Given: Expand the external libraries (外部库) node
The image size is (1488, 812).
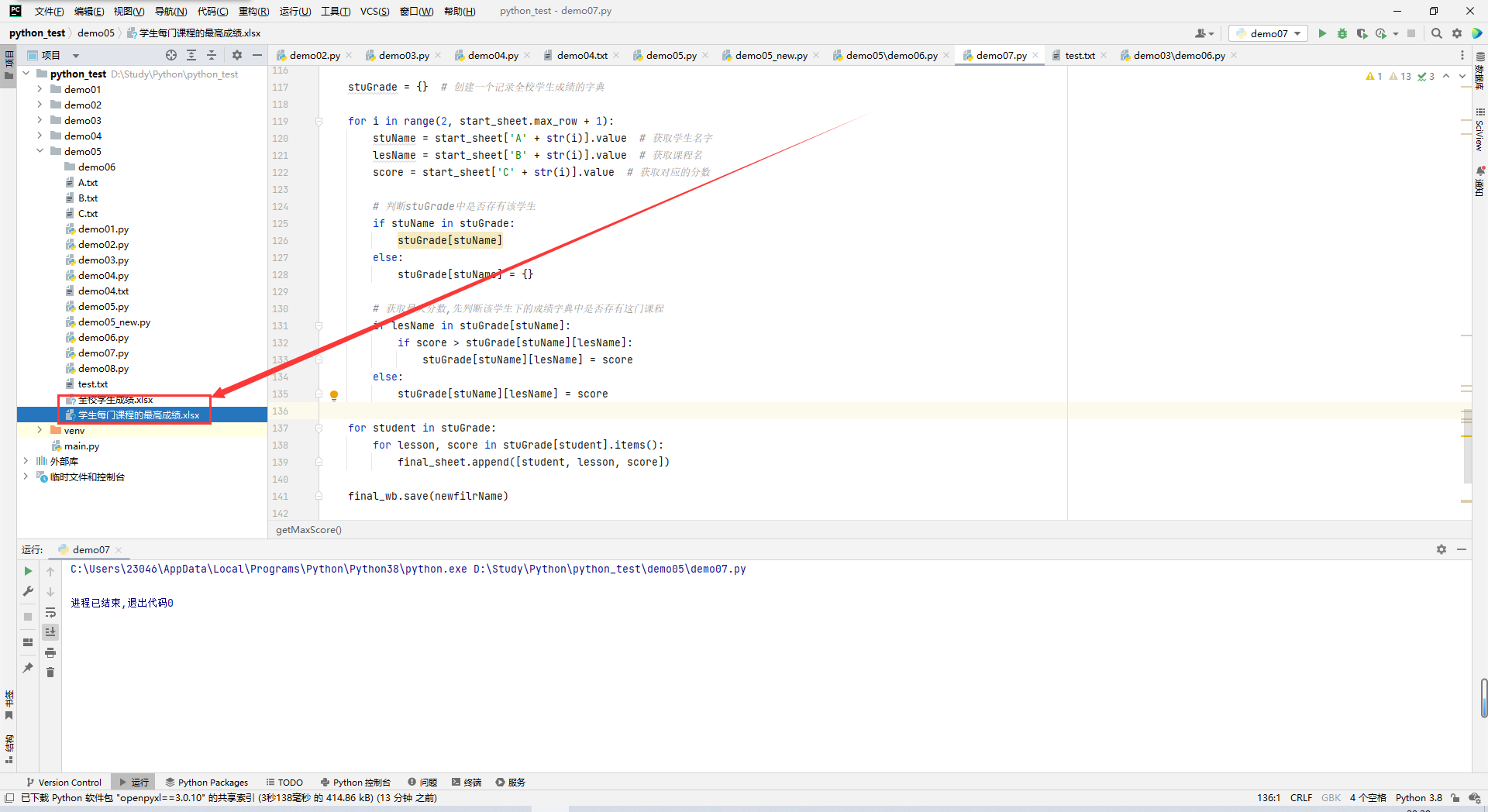Looking at the screenshot, I should pyautogui.click(x=26, y=461).
